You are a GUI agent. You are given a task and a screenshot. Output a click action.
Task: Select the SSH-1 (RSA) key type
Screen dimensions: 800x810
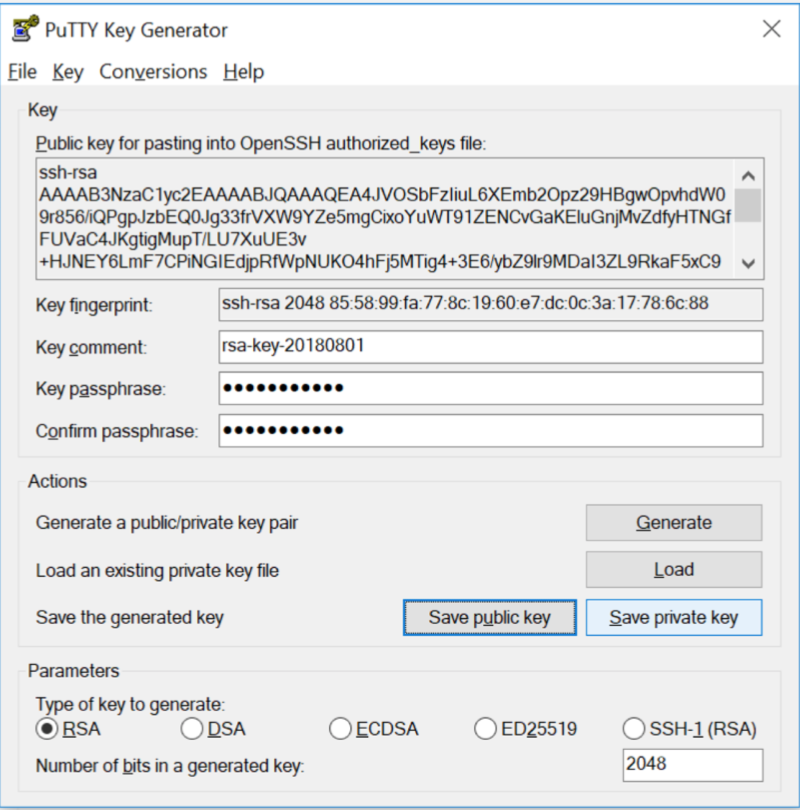click(634, 729)
